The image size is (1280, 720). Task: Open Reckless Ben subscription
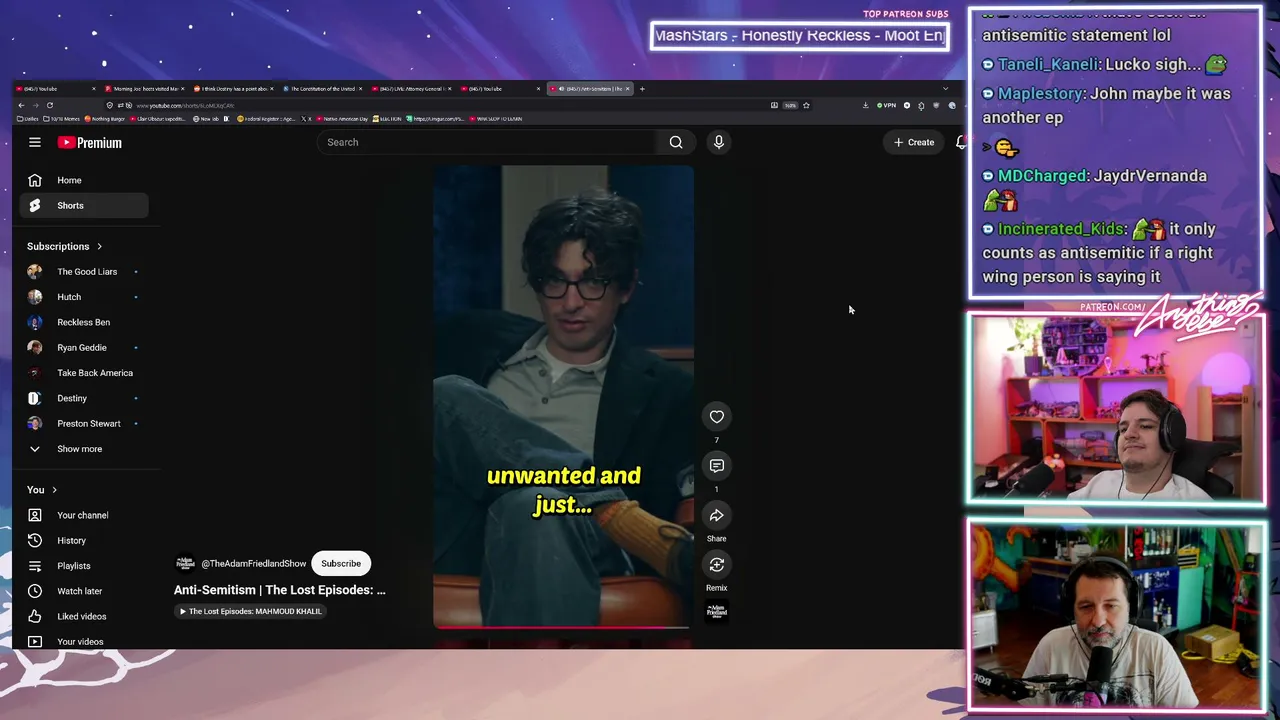click(x=84, y=322)
